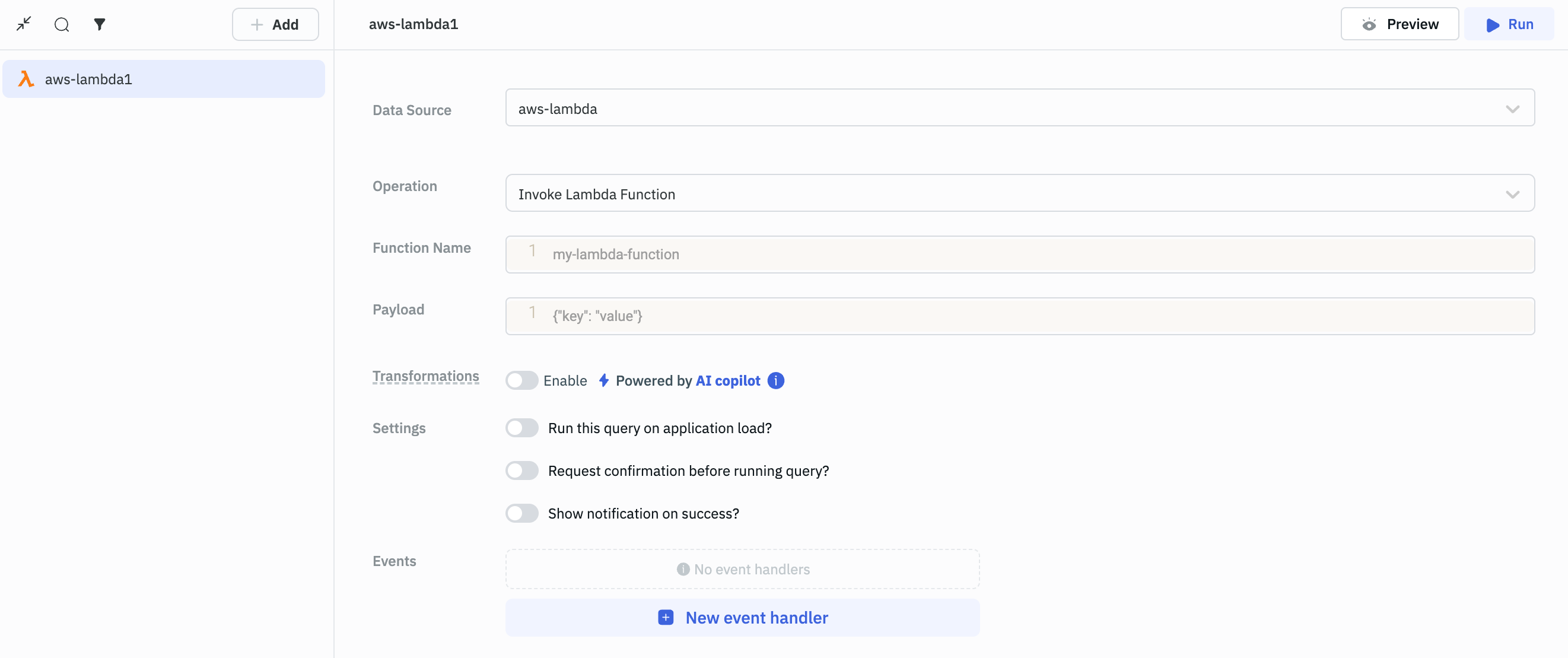1568x658 pixels.
Task: Toggle Show notification on success
Action: click(521, 512)
